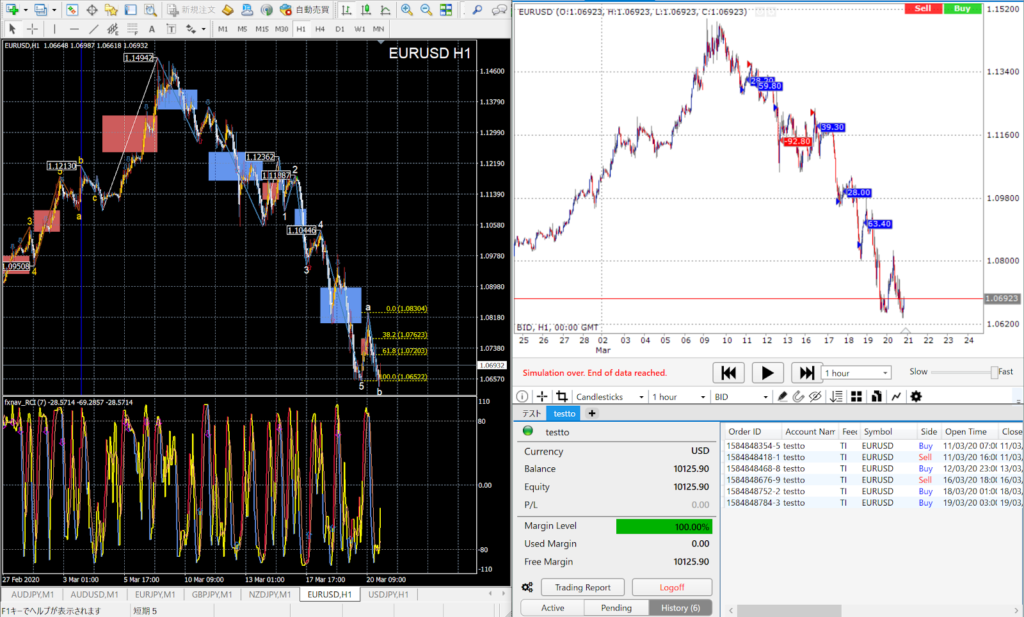Select the equidistant channel tool

(x=112, y=29)
